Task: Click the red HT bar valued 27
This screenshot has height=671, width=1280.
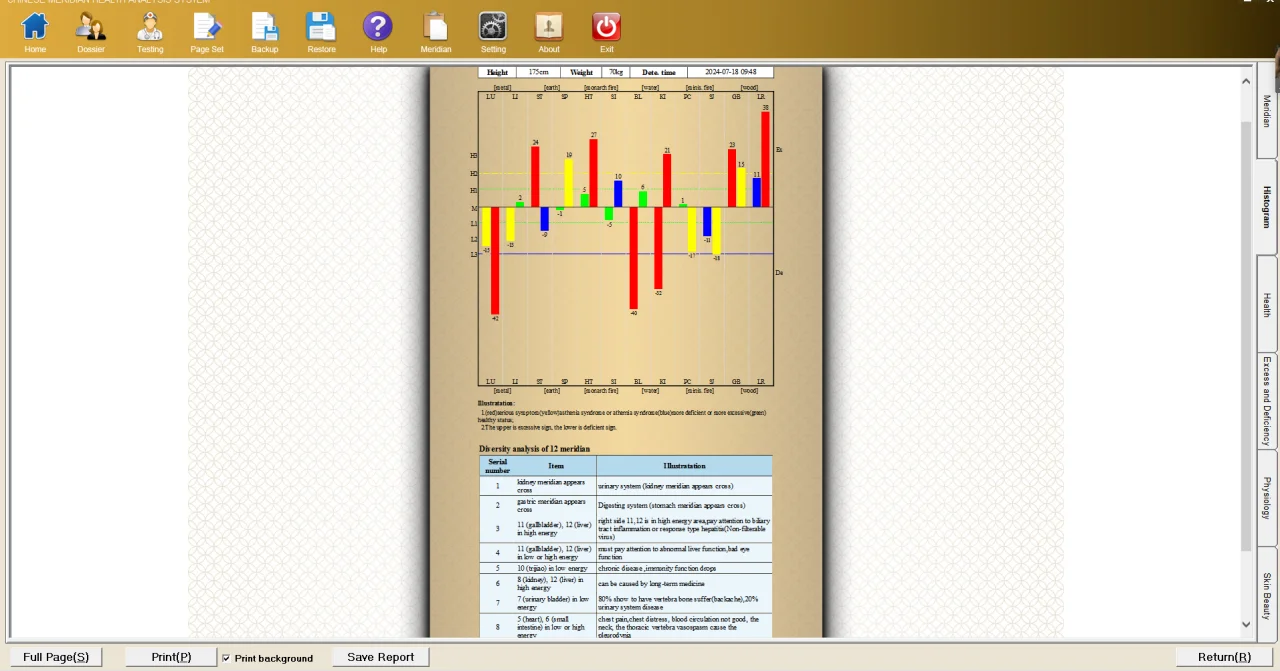Action: point(593,173)
